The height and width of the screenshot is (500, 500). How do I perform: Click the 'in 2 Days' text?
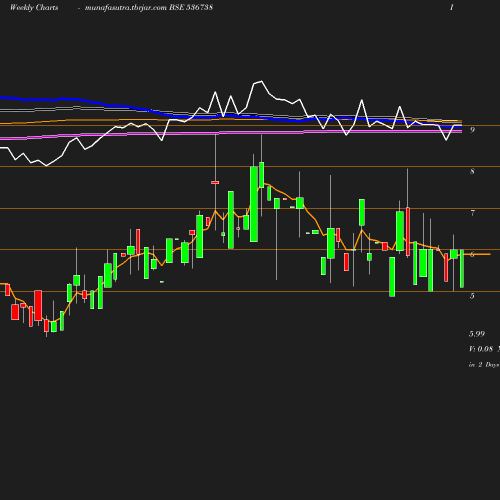coord(484,365)
